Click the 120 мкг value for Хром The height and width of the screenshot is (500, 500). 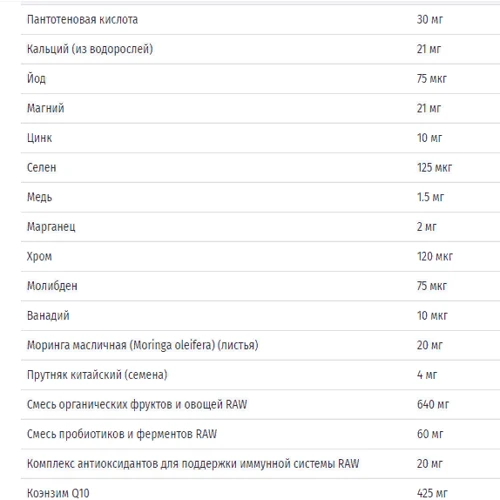[x=435, y=256]
